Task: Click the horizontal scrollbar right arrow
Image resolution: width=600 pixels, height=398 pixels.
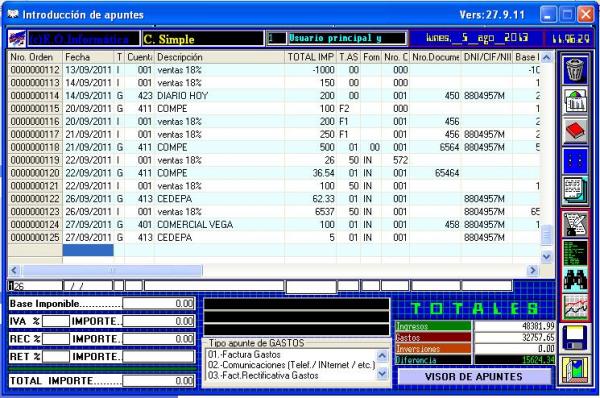Action: click(533, 271)
